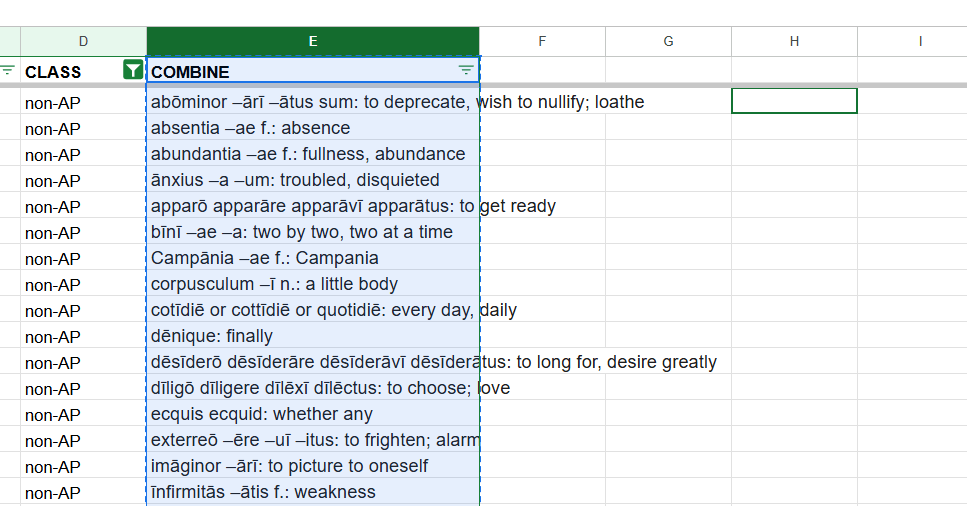967x506 pixels.
Task: Click the CLASS header cell
Action: tap(70, 72)
